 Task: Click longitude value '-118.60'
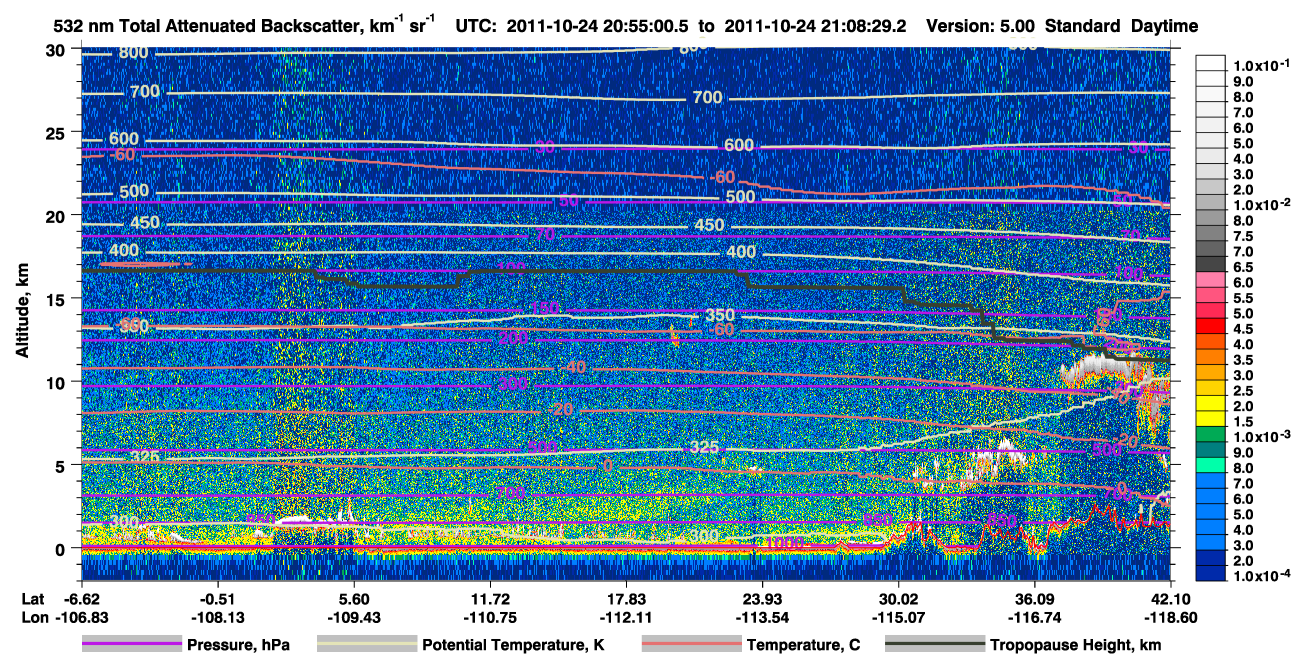(1172, 617)
